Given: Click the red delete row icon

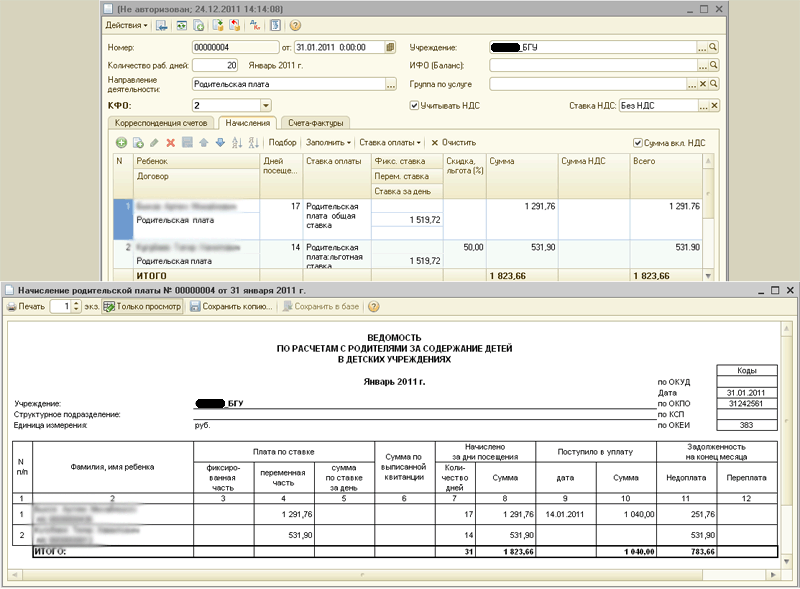Looking at the screenshot, I should click(171, 143).
